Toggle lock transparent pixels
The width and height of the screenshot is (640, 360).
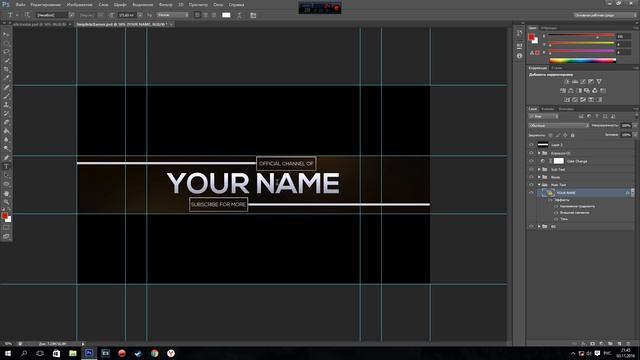click(x=550, y=135)
